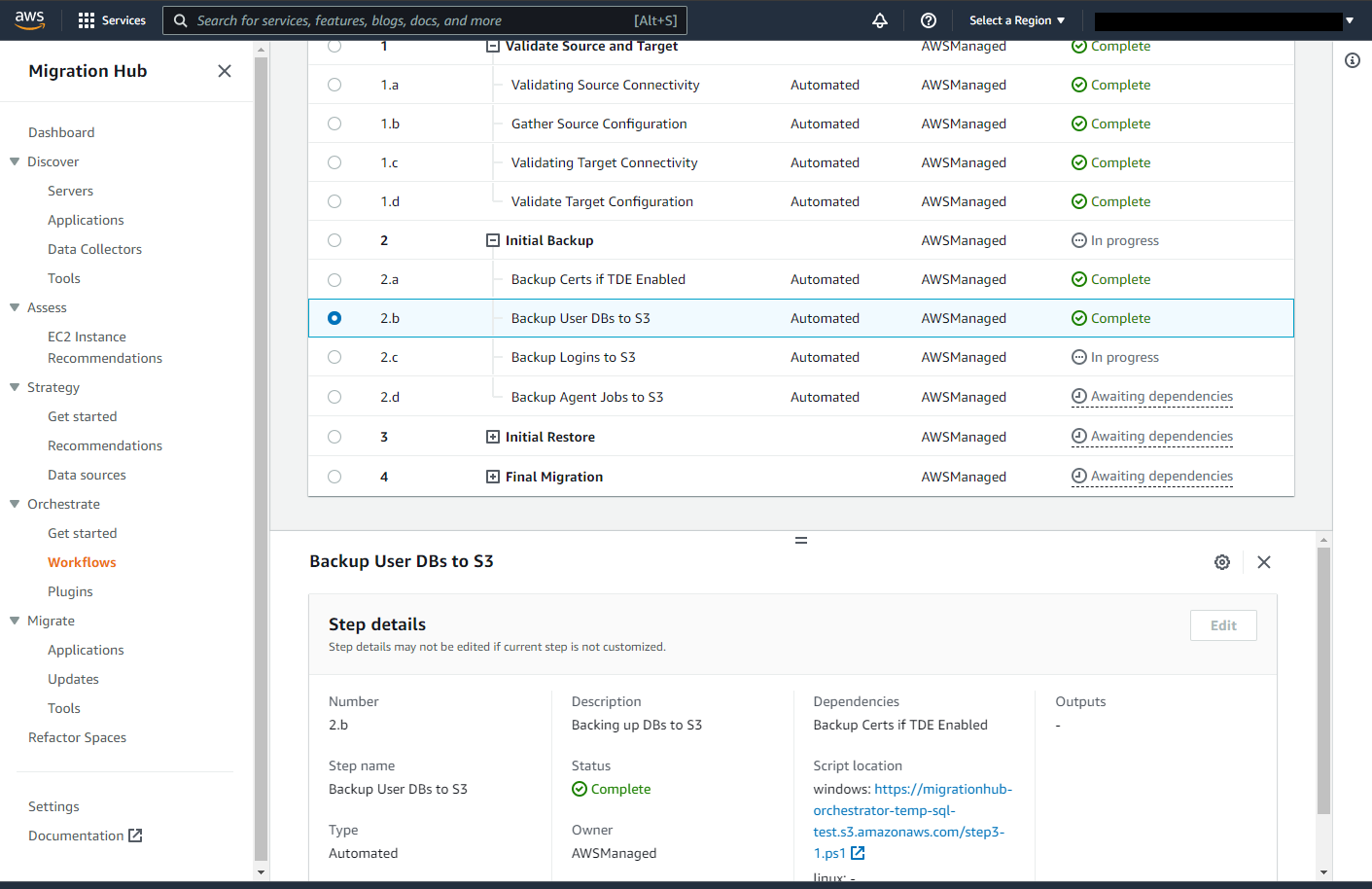Open the info panel icon
This screenshot has height=889, width=1372.
pyautogui.click(x=1353, y=60)
